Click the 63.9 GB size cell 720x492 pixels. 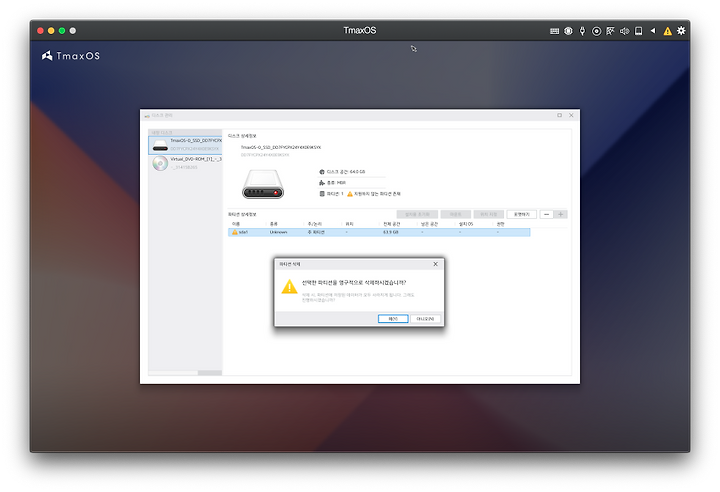pos(391,232)
